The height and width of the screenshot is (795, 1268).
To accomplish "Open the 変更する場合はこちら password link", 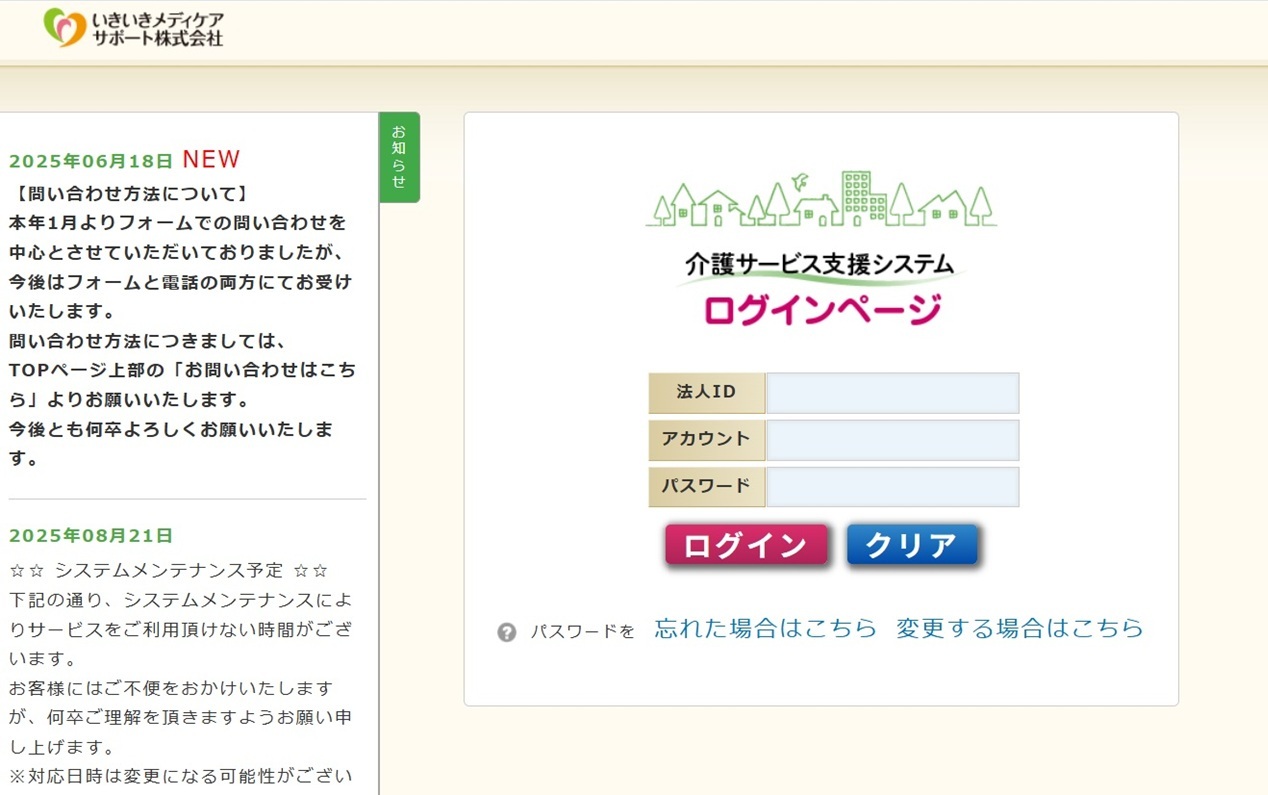I will (1019, 628).
